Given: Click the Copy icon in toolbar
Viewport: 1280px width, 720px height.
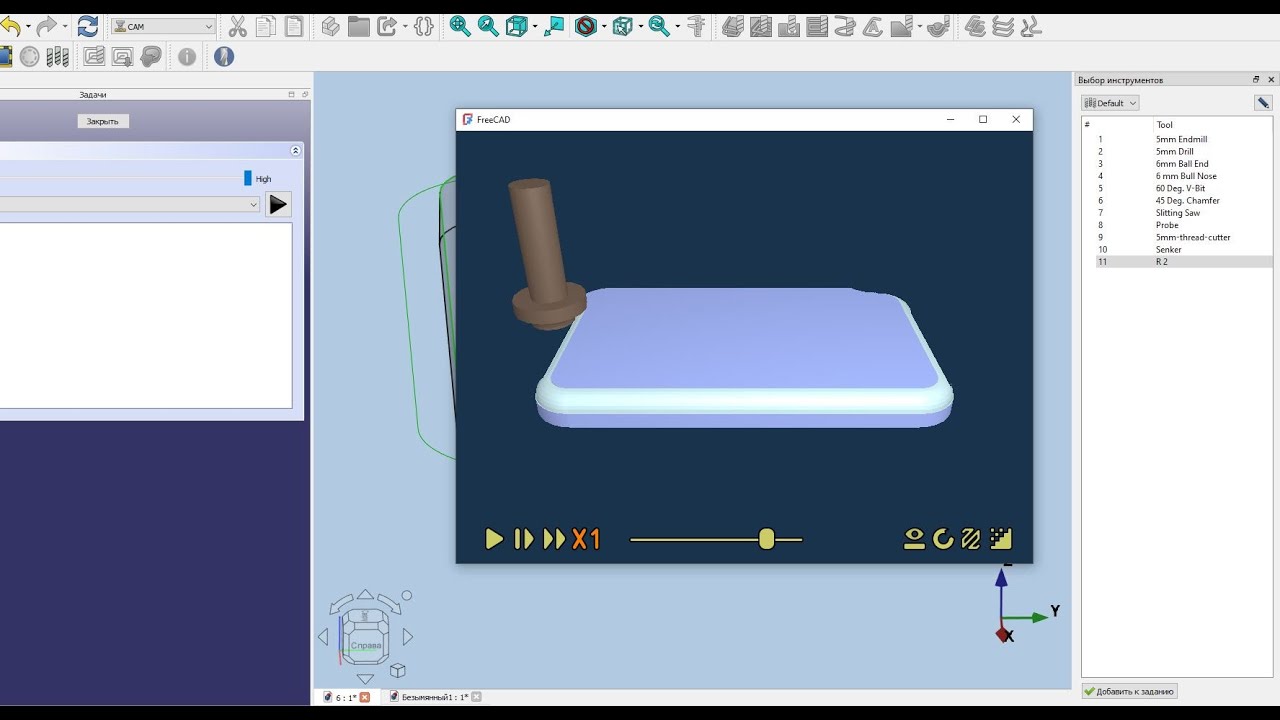Looking at the screenshot, I should click(x=266, y=27).
